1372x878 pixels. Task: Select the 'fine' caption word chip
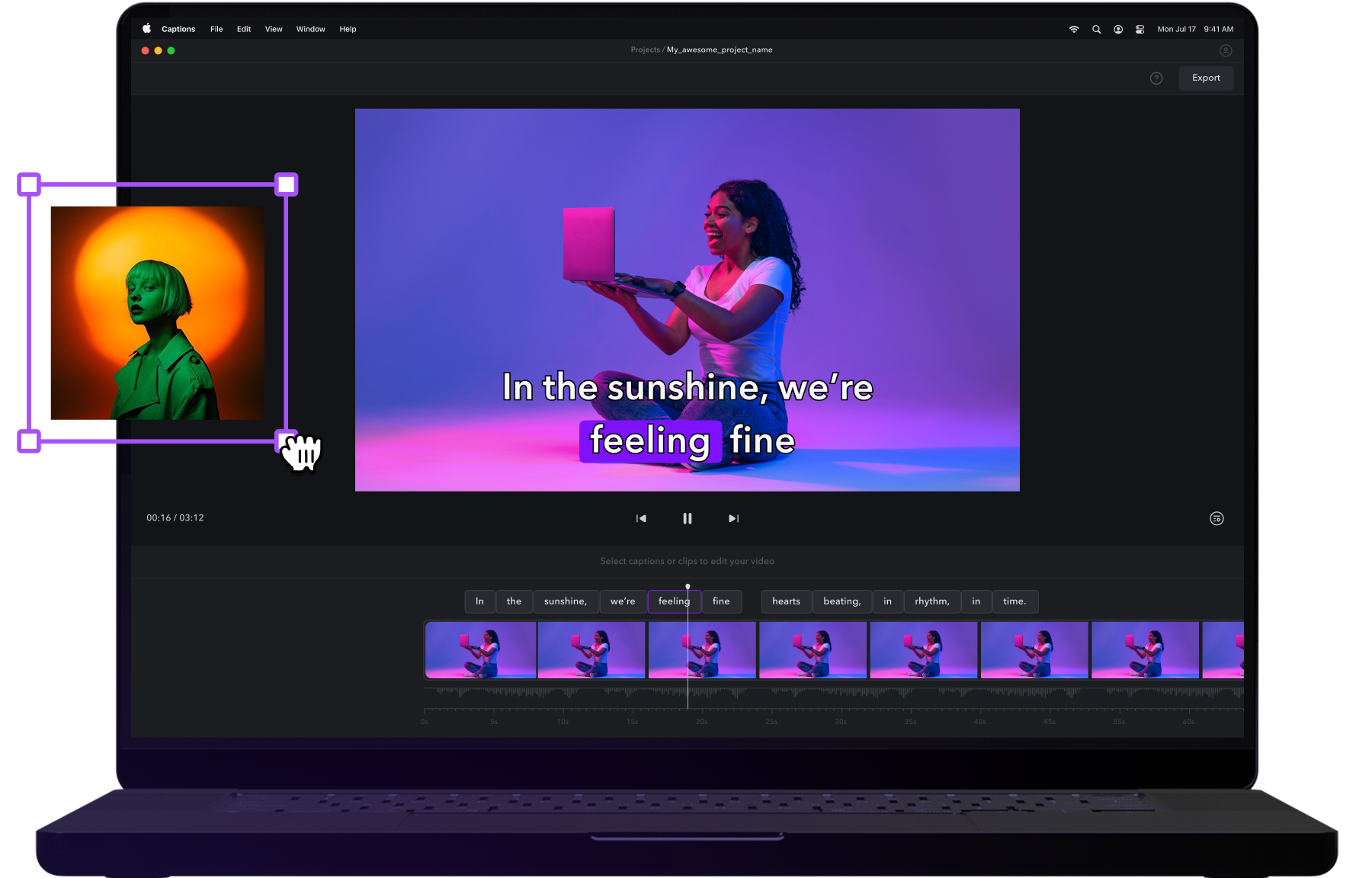721,601
